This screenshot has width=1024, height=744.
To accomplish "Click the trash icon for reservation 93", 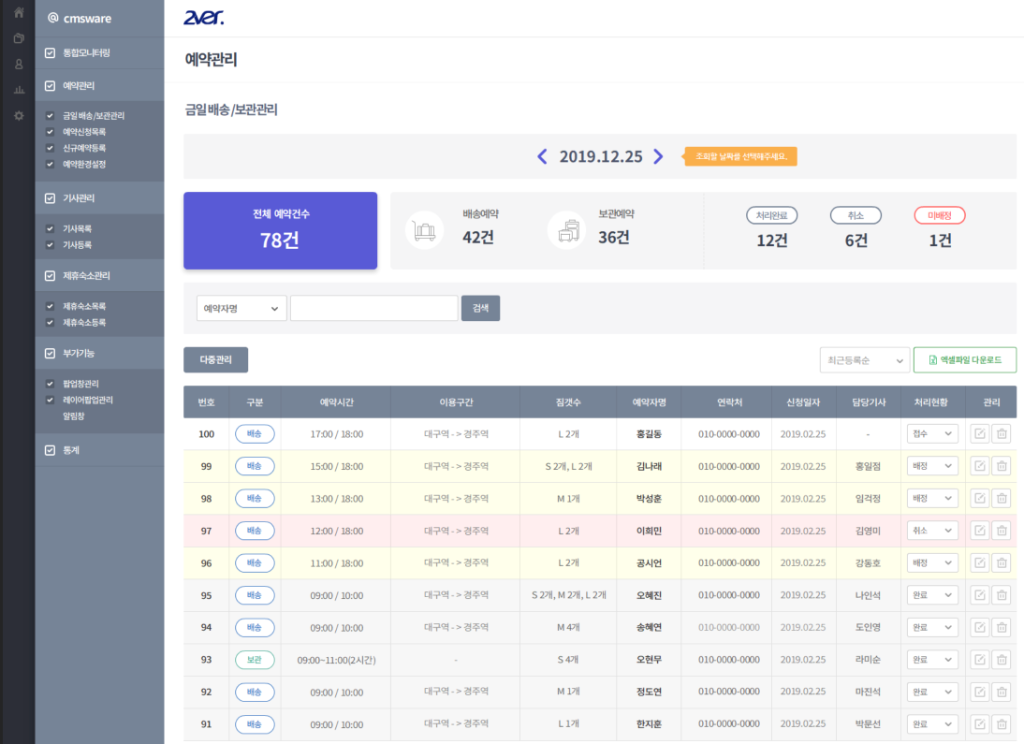I will [1001, 660].
